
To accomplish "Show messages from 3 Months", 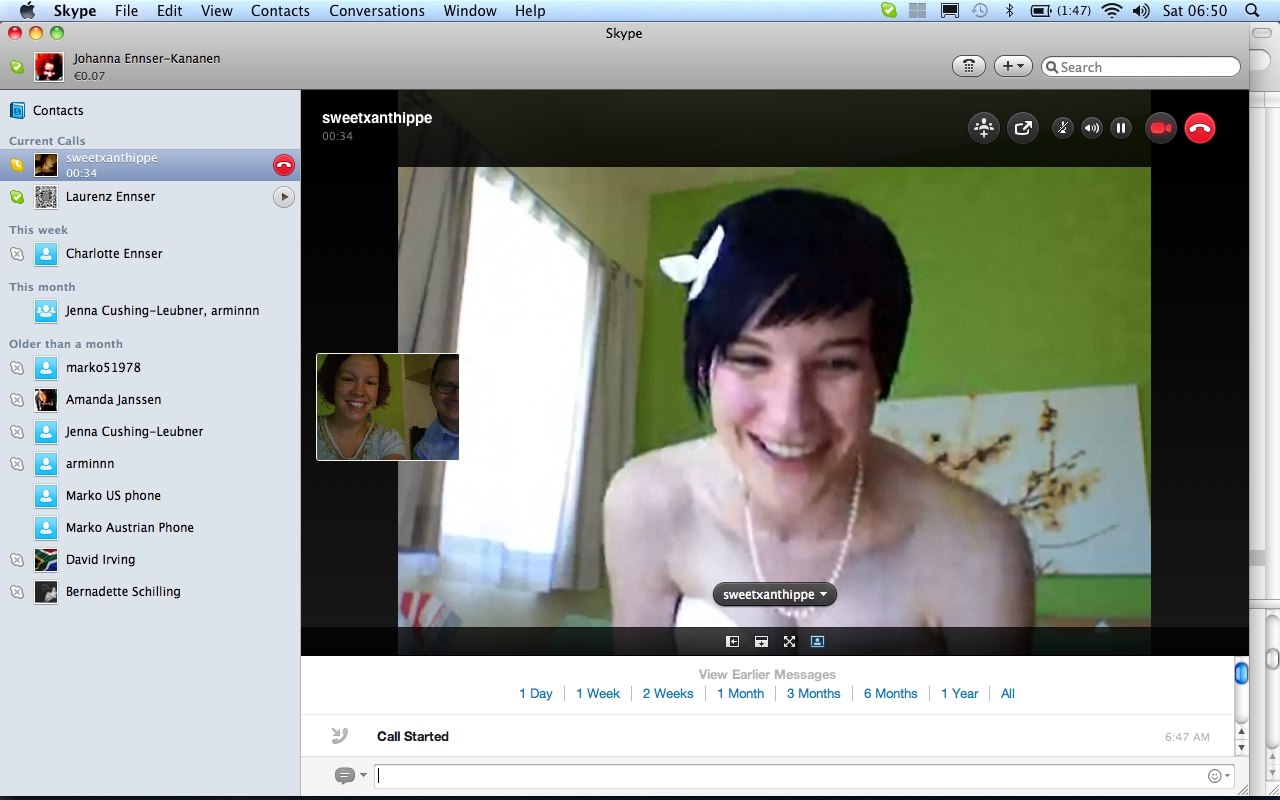I will 814,694.
